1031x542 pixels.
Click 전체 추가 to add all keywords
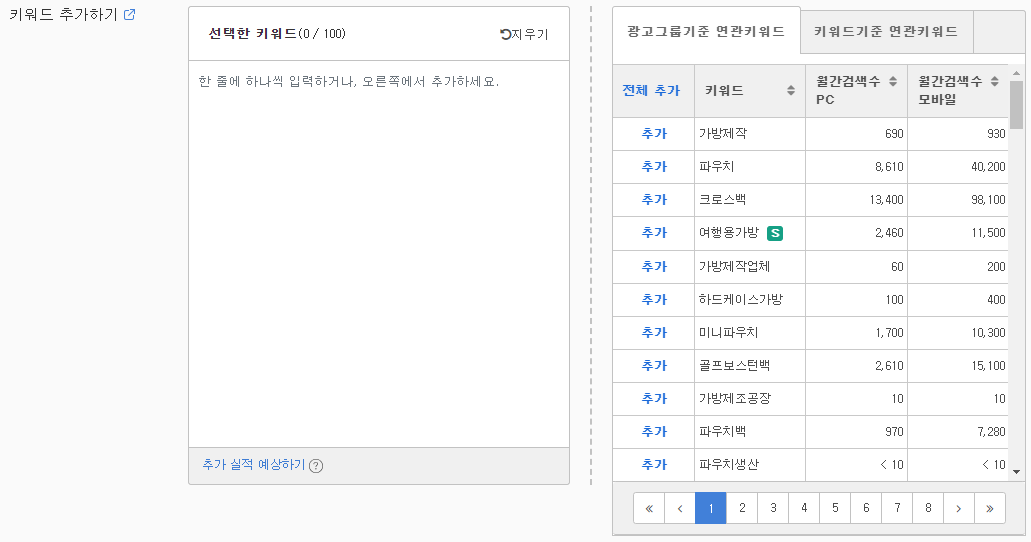click(651, 91)
